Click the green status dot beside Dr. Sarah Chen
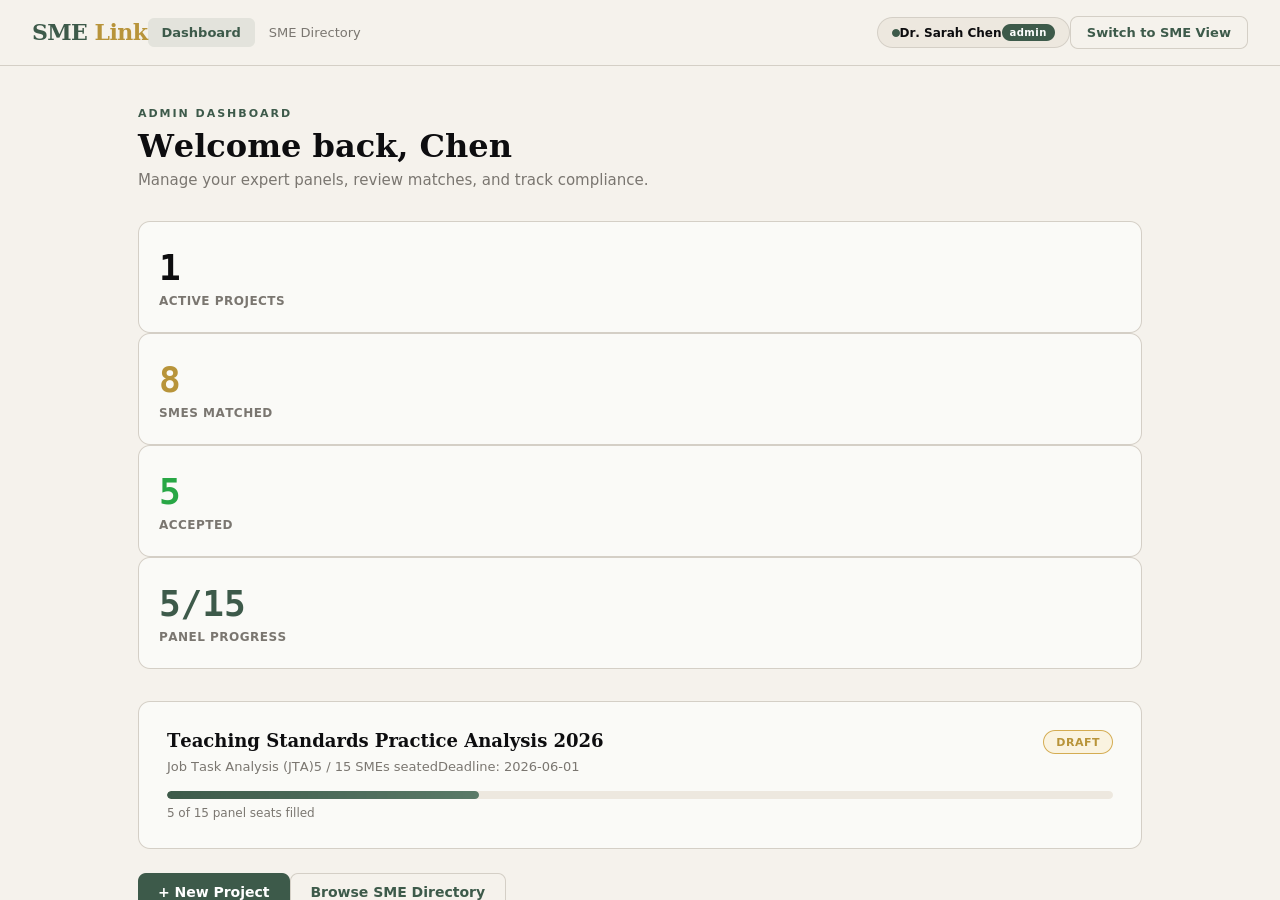The image size is (1280, 900). click(896, 32)
